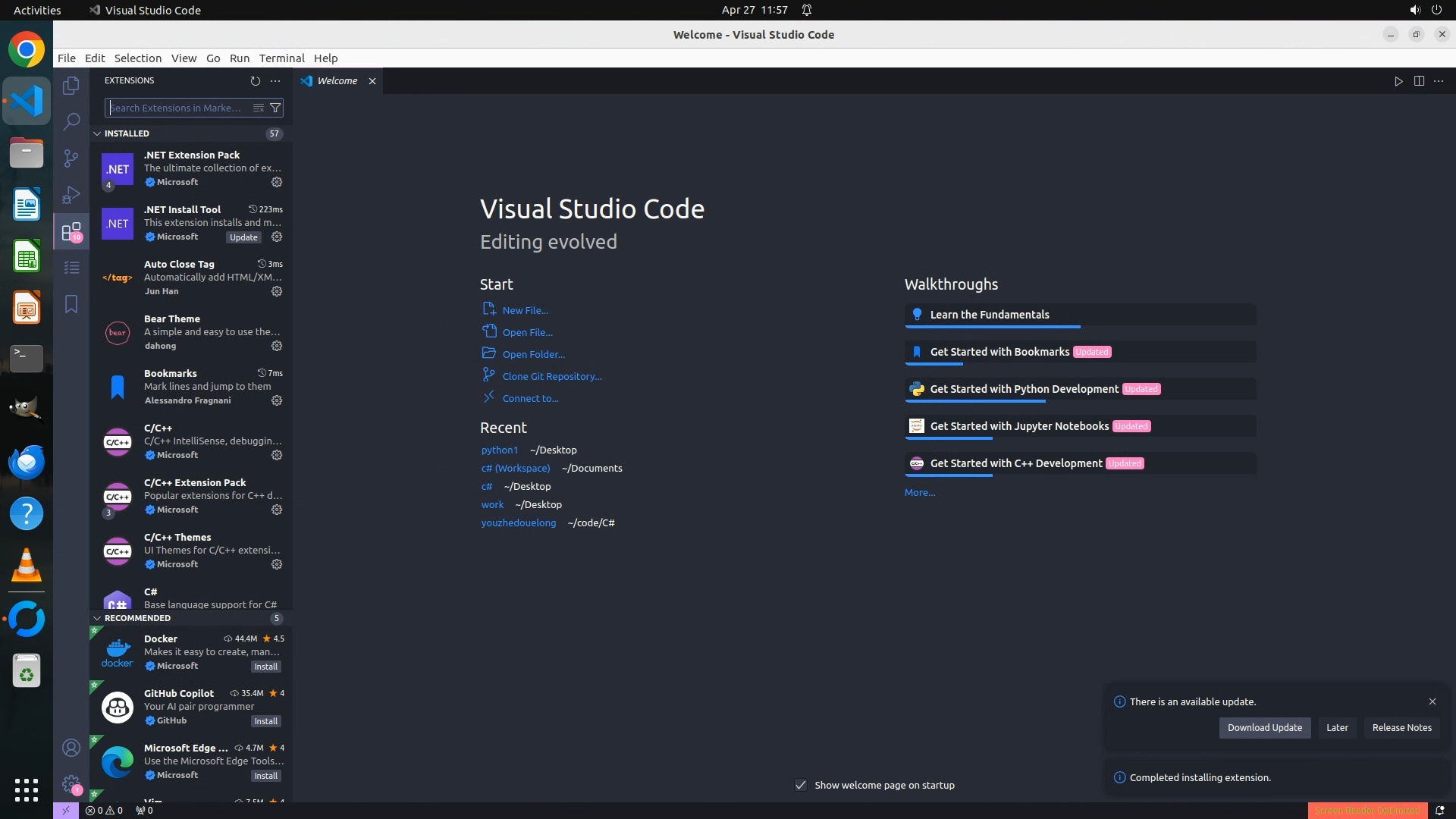The width and height of the screenshot is (1456, 819).
Task: Open Thunderbird from the Ubuntu dock
Action: [27, 462]
